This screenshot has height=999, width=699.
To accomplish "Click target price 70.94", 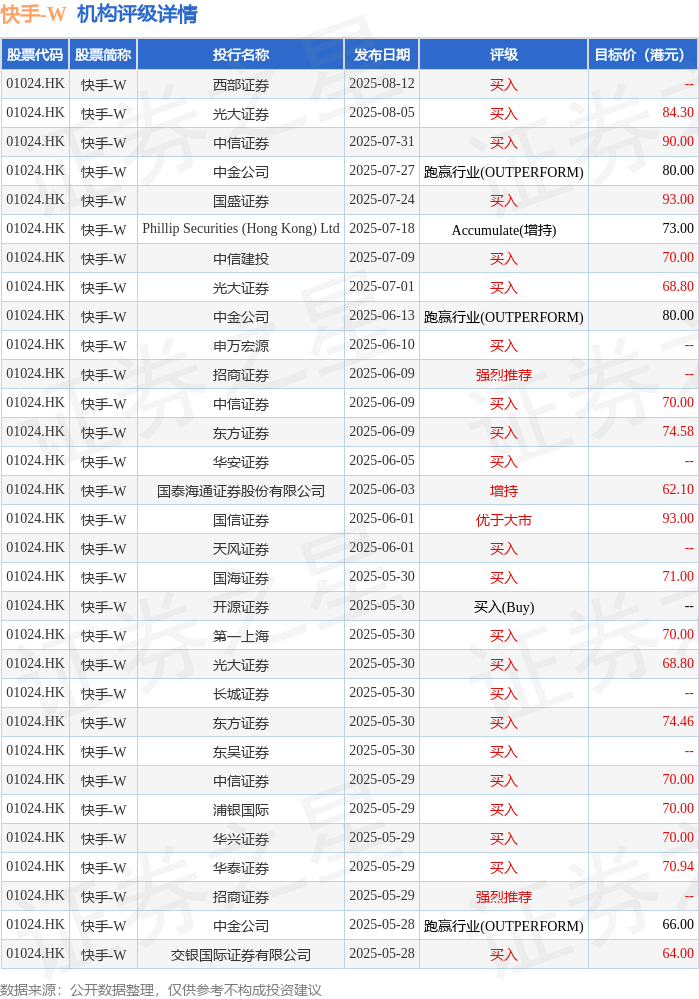I will (678, 866).
